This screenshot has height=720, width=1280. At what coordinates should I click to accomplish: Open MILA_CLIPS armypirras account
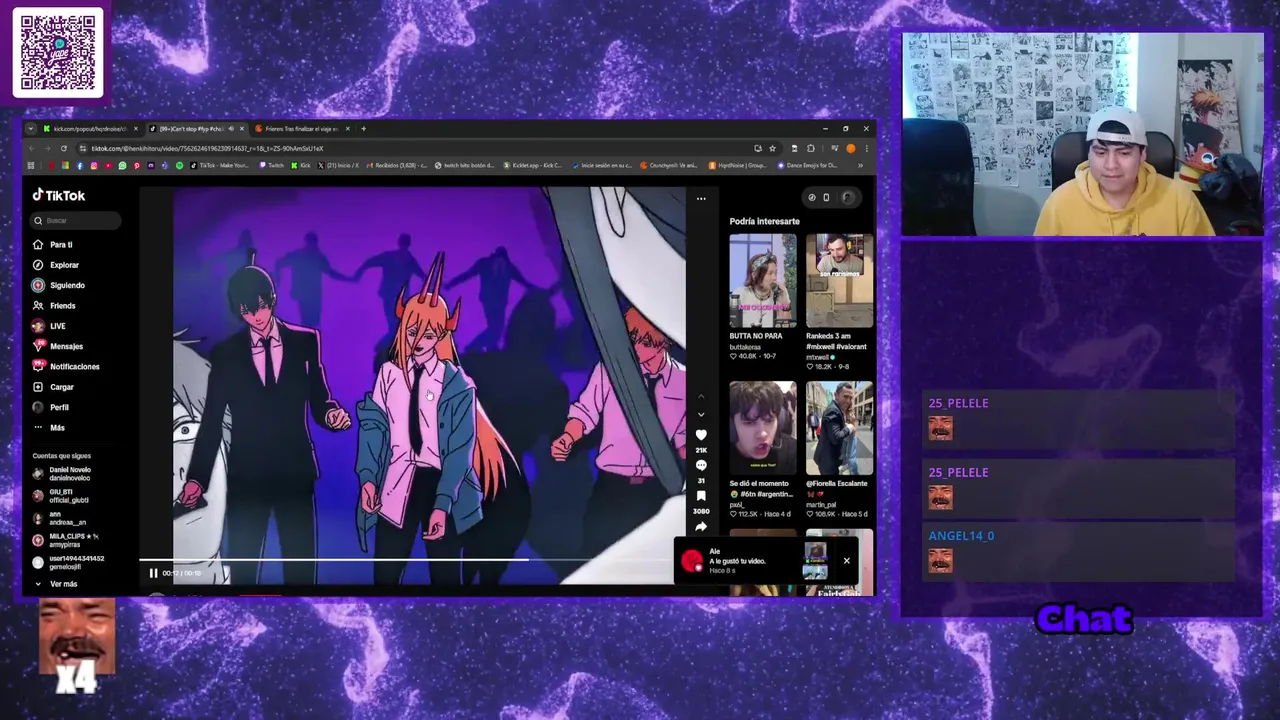[66, 540]
